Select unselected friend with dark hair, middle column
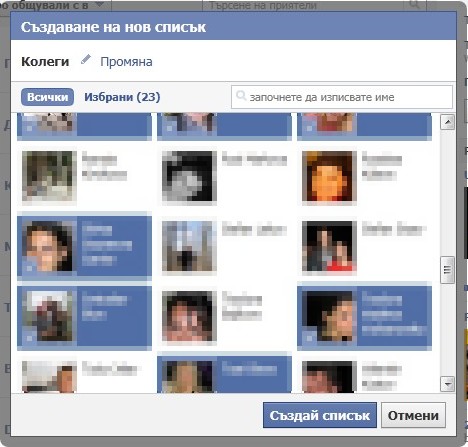468x447 pixels. [224, 316]
